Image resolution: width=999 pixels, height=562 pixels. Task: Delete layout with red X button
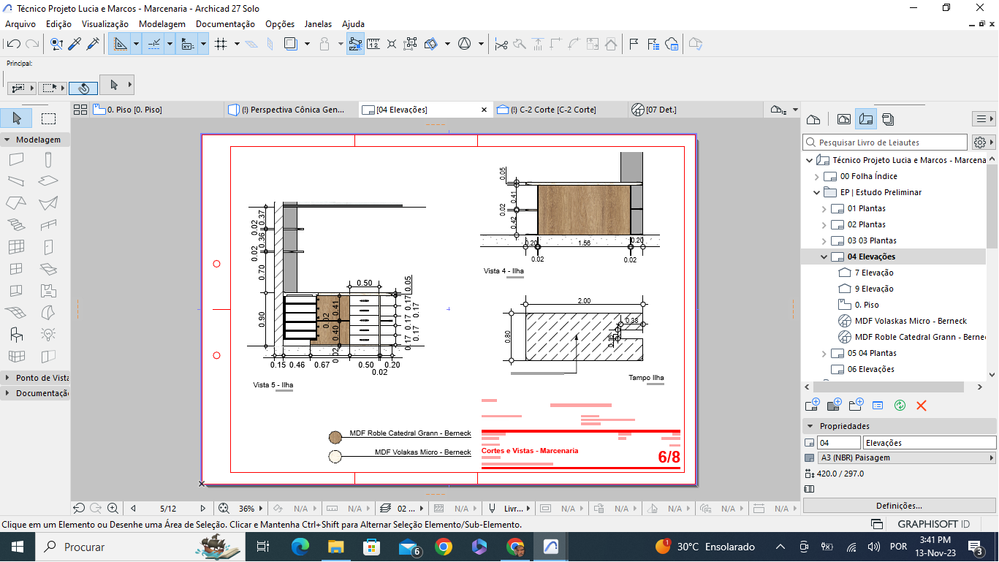(x=921, y=406)
